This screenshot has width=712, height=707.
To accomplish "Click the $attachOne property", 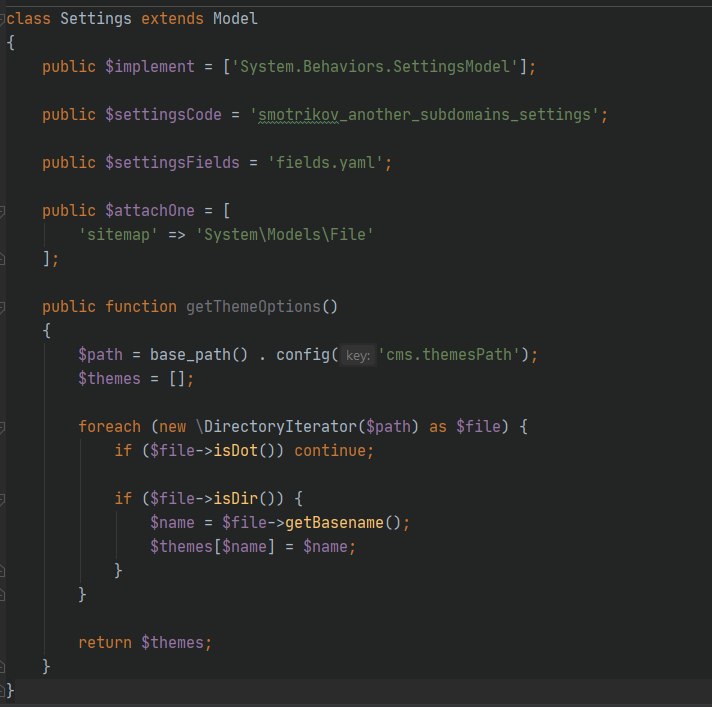I will (x=150, y=211).
